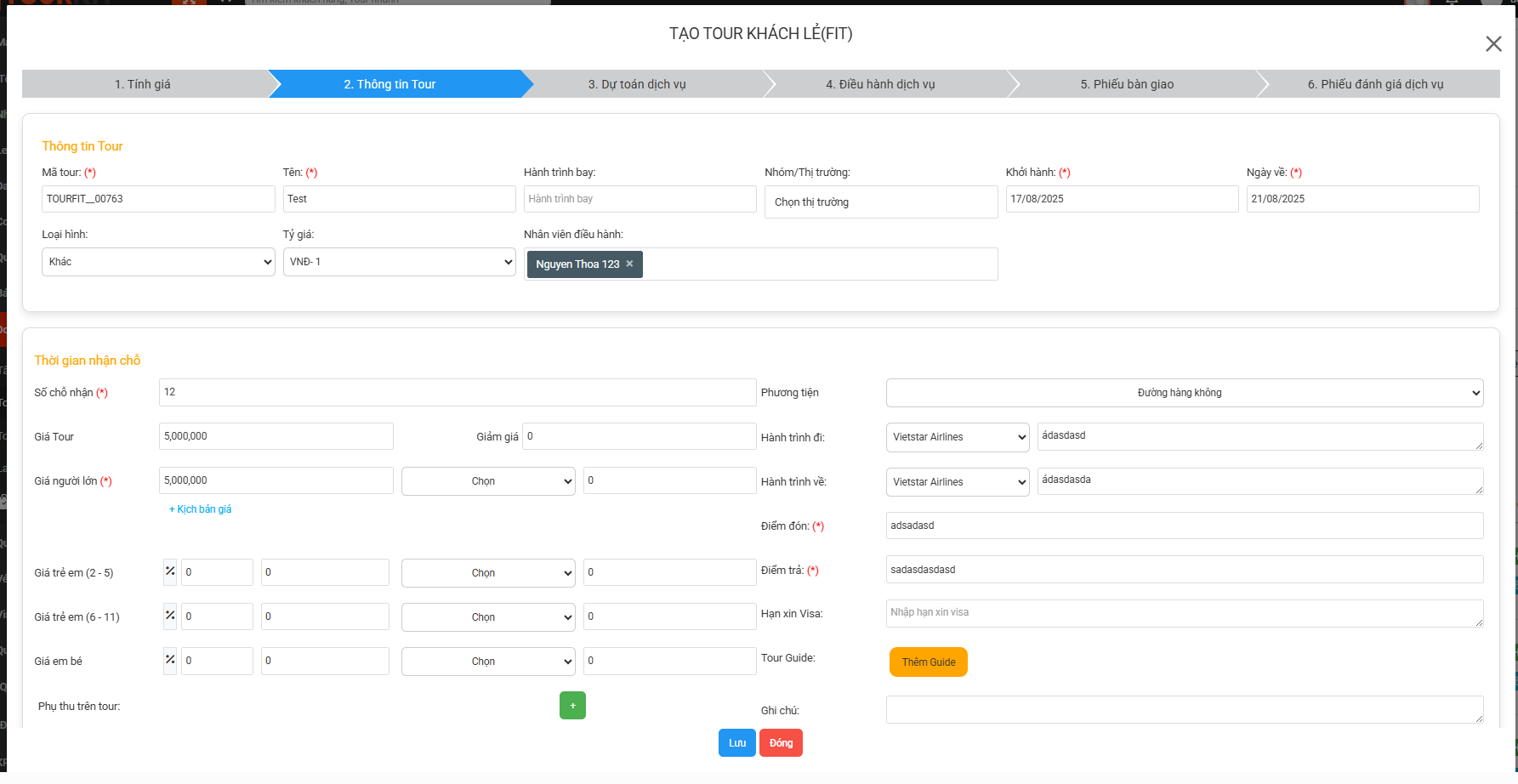
Task: Open Chọn dropdown for Giá người lớn
Action: pyautogui.click(x=488, y=481)
